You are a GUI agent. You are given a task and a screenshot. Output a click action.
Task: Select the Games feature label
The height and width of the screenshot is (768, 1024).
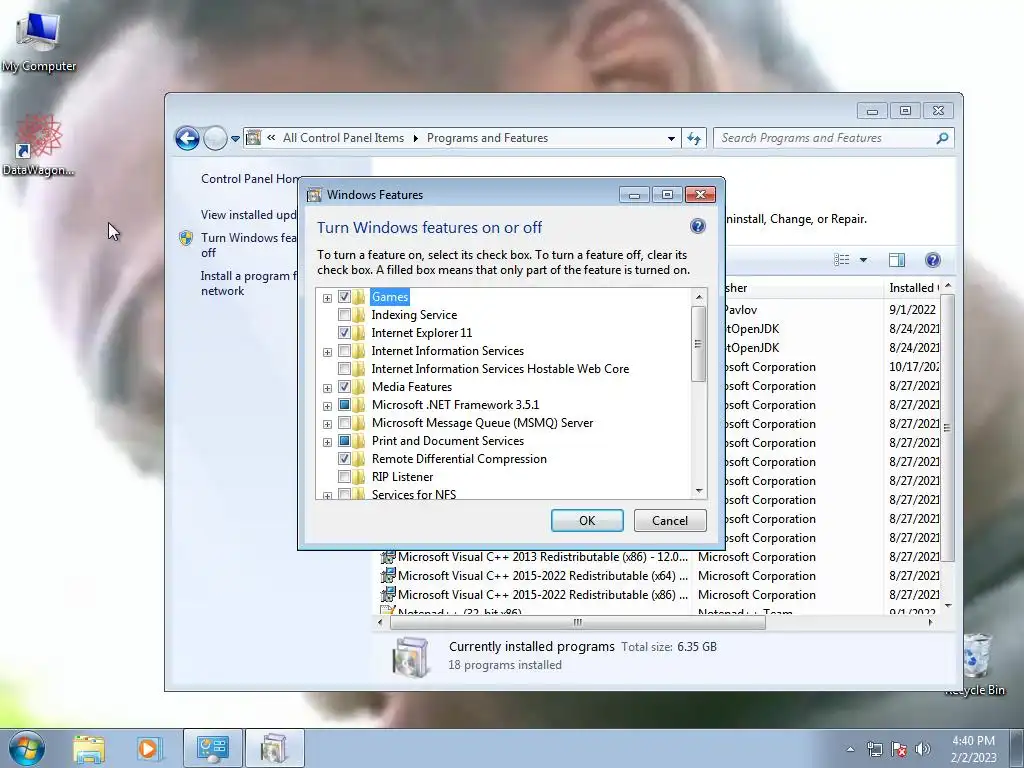click(390, 296)
